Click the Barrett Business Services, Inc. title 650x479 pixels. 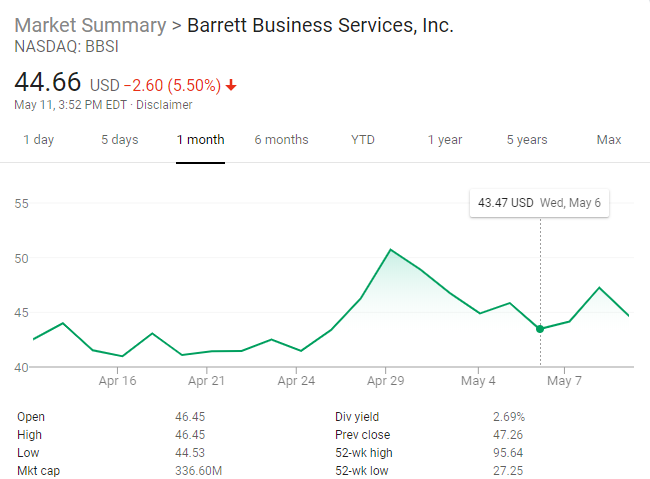pos(321,25)
